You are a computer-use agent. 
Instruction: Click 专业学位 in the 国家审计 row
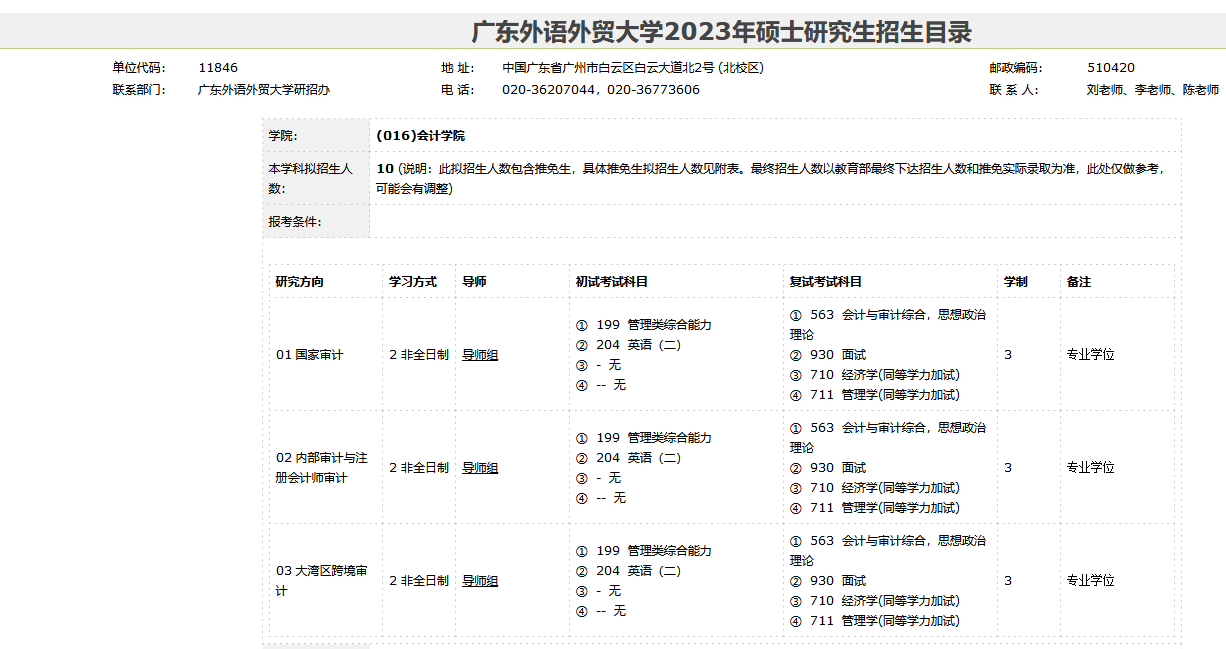1090,355
